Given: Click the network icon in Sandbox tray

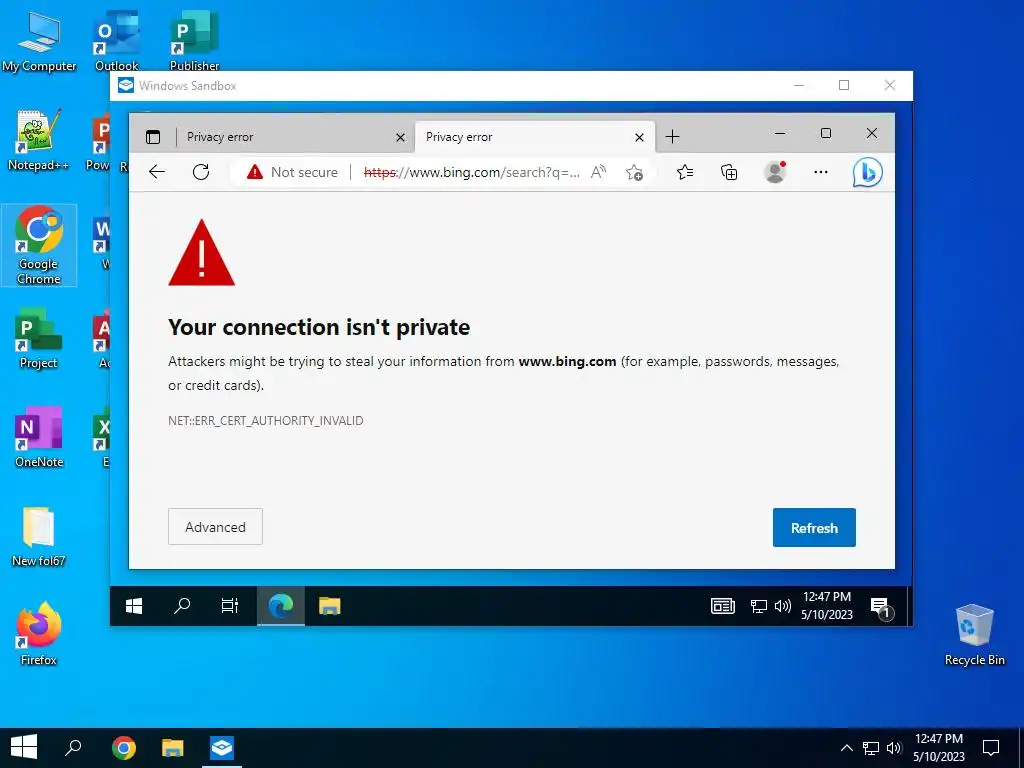Looking at the screenshot, I should tap(758, 607).
